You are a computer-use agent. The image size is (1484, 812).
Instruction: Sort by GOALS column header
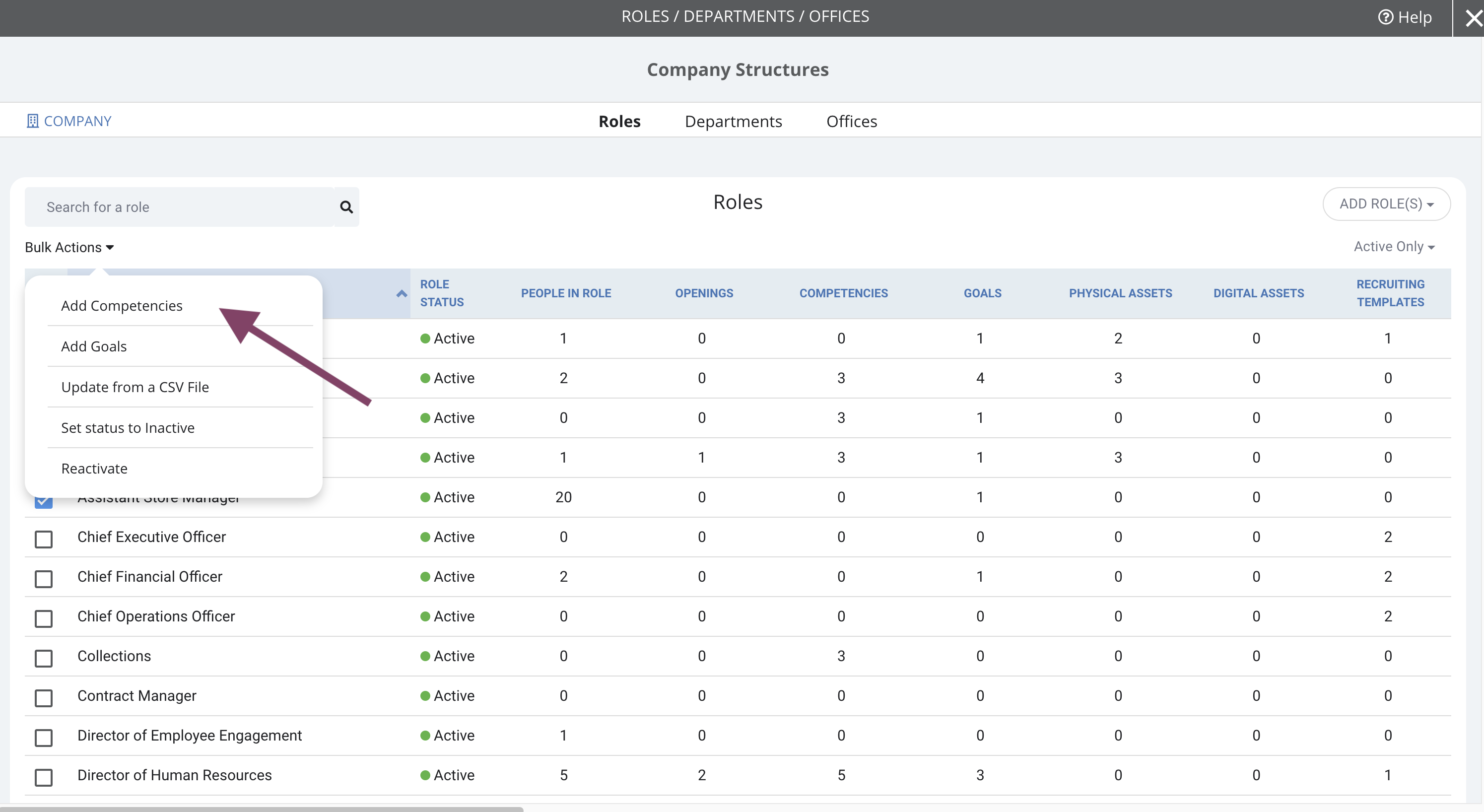tap(982, 293)
